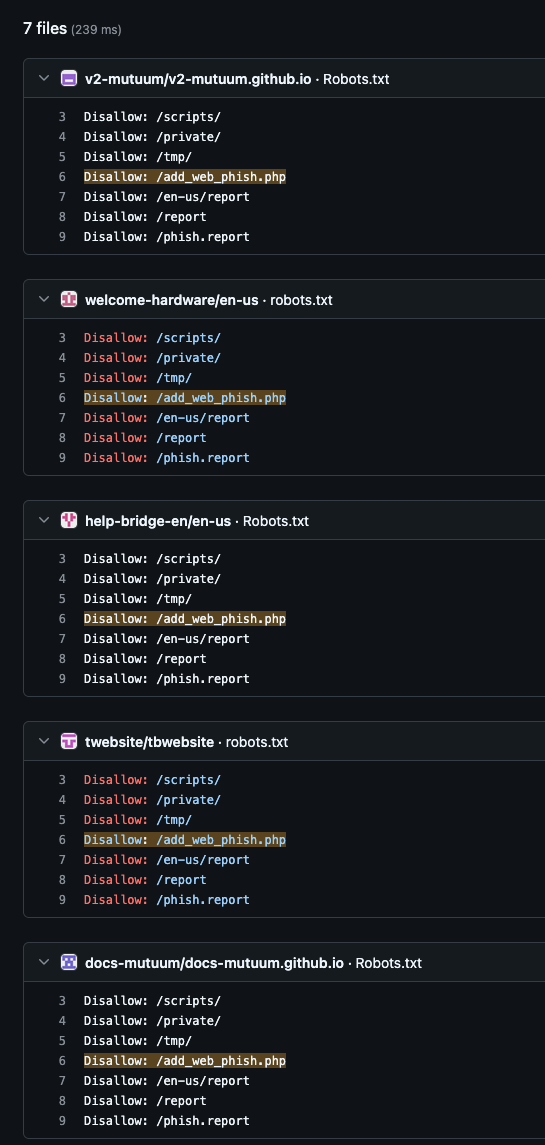
Task: Open the twebsite/tbwebsite repository link
Action: tap(150, 743)
